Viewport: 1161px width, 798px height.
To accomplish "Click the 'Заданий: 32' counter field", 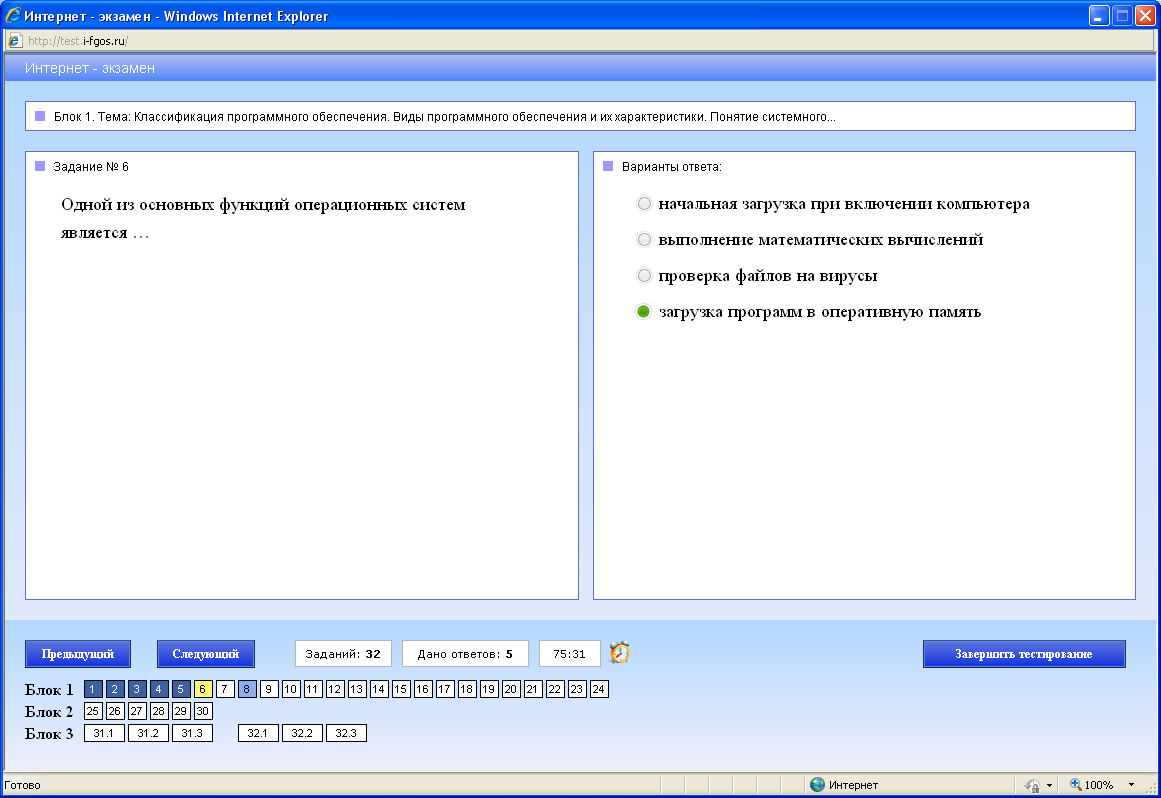I will [x=343, y=654].
